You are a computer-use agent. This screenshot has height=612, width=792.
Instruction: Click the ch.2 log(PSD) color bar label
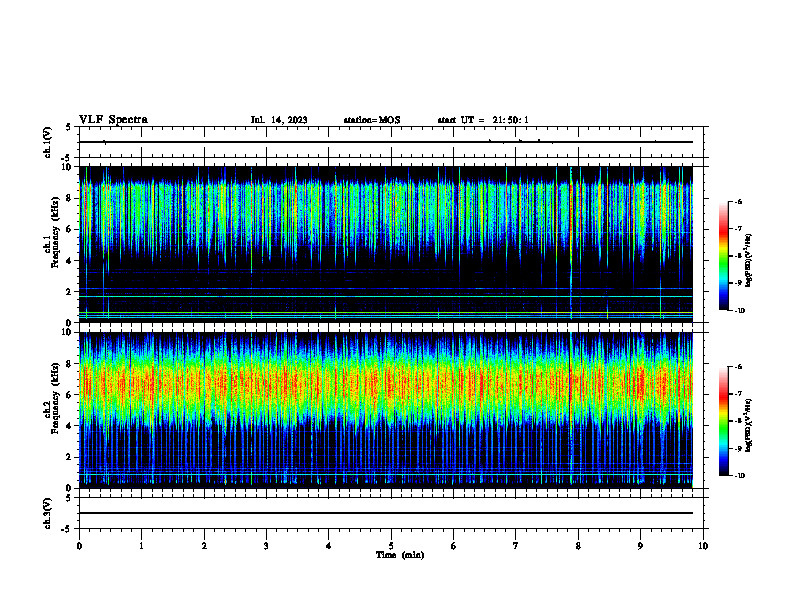[749, 425]
